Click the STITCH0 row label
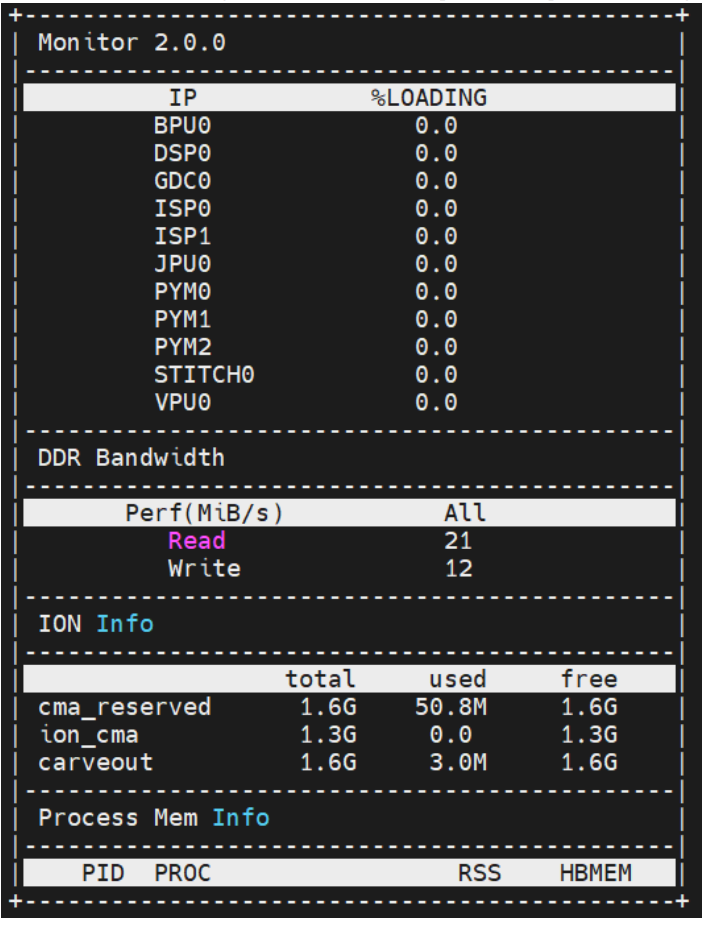Image resolution: width=706 pixels, height=925 pixels. pos(204,375)
